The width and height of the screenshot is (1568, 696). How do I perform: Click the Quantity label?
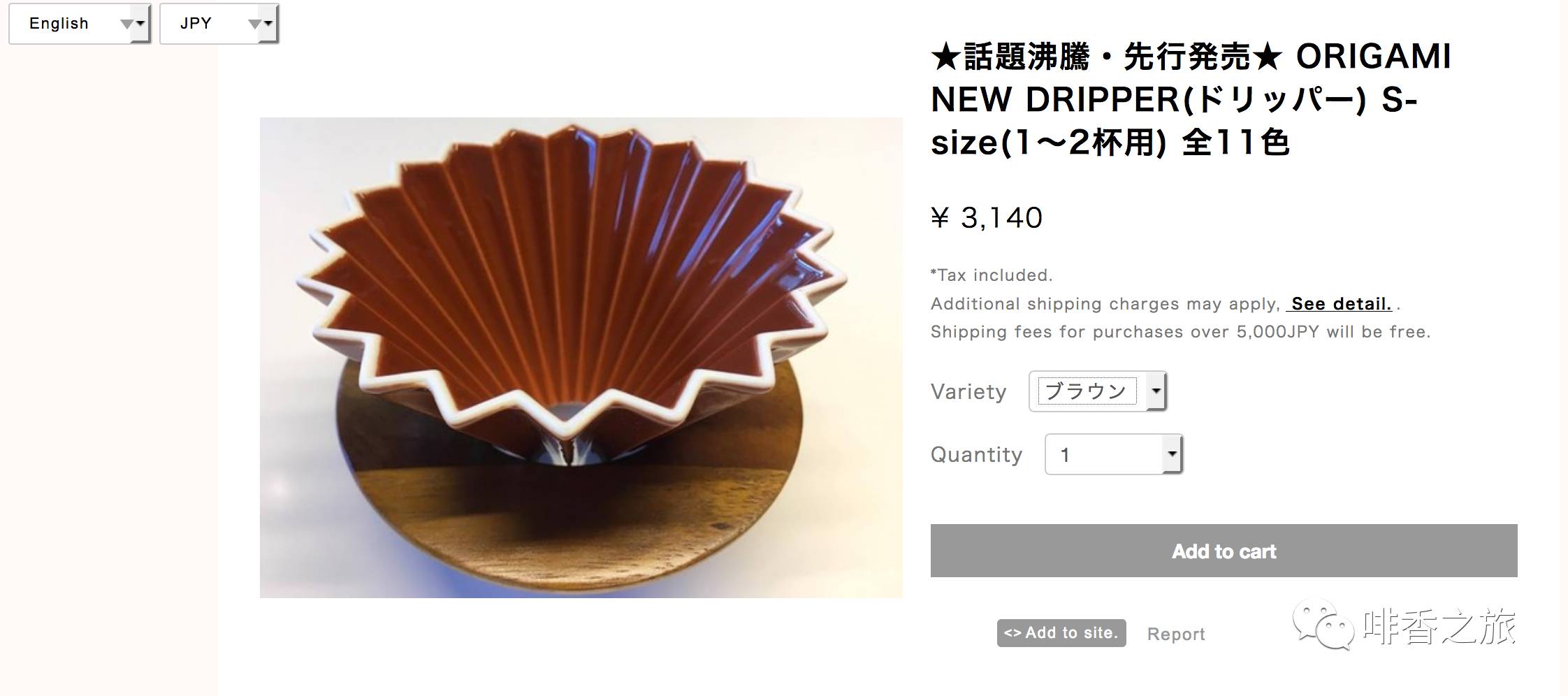[976, 455]
